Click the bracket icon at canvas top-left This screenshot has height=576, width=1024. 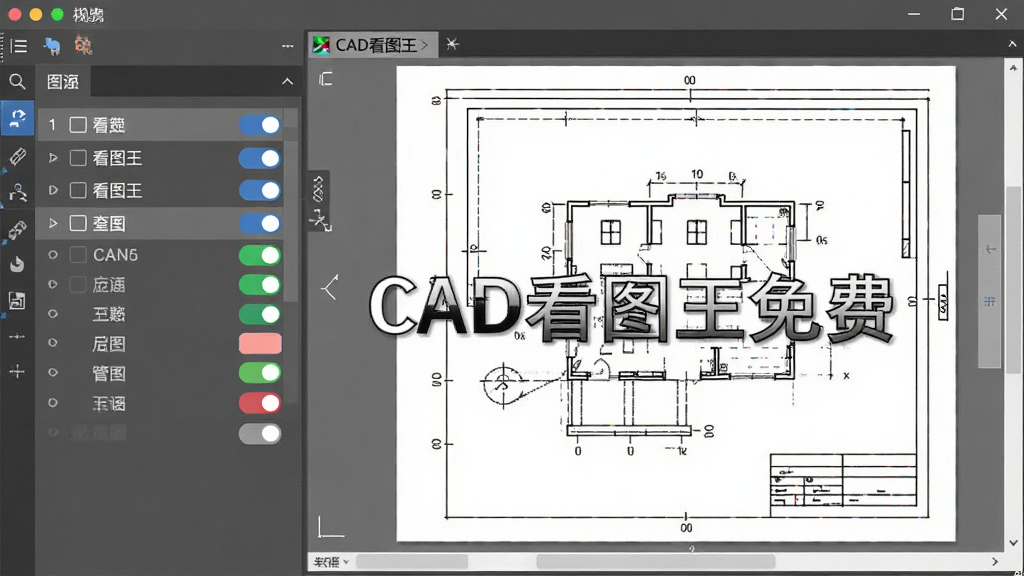[x=325, y=79]
